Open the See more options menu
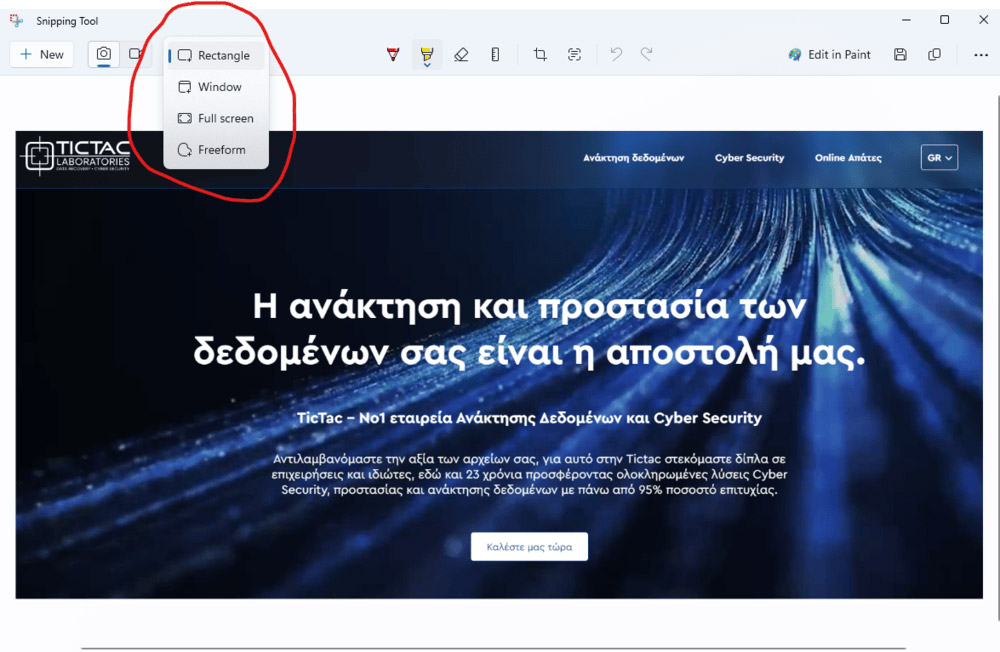1000x652 pixels. click(981, 55)
